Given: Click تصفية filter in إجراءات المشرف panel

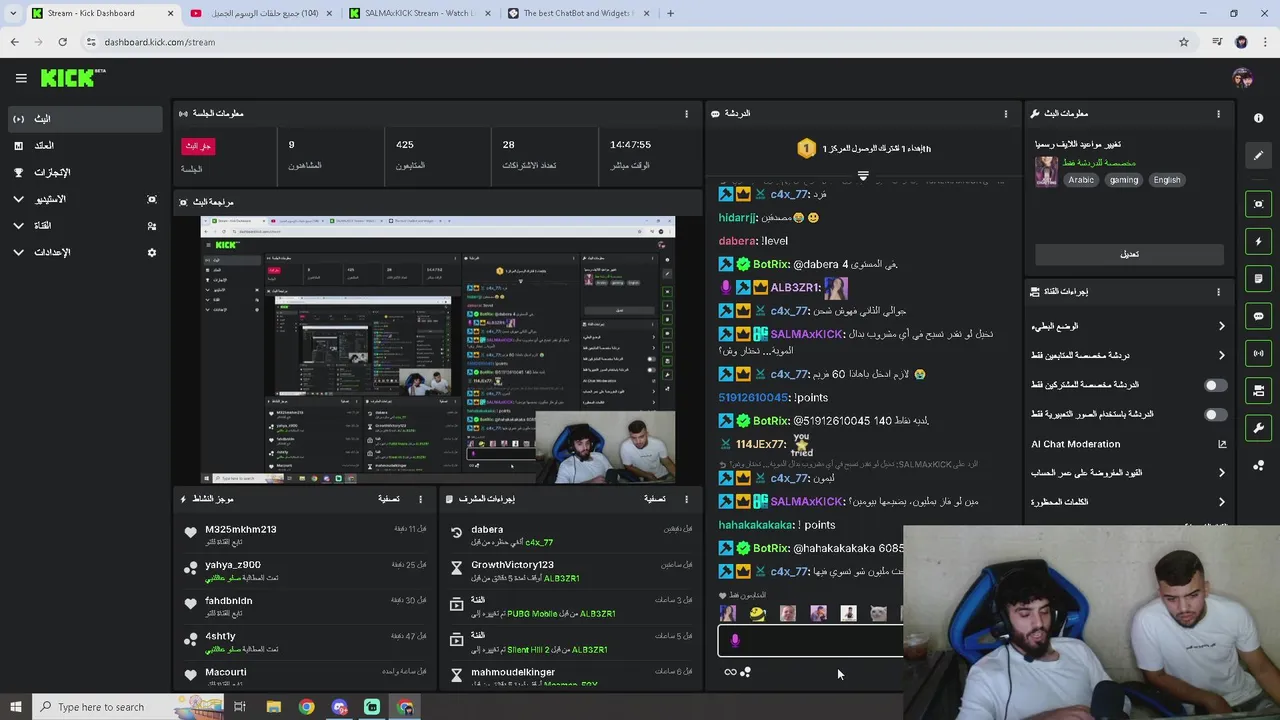Looking at the screenshot, I should (655, 499).
